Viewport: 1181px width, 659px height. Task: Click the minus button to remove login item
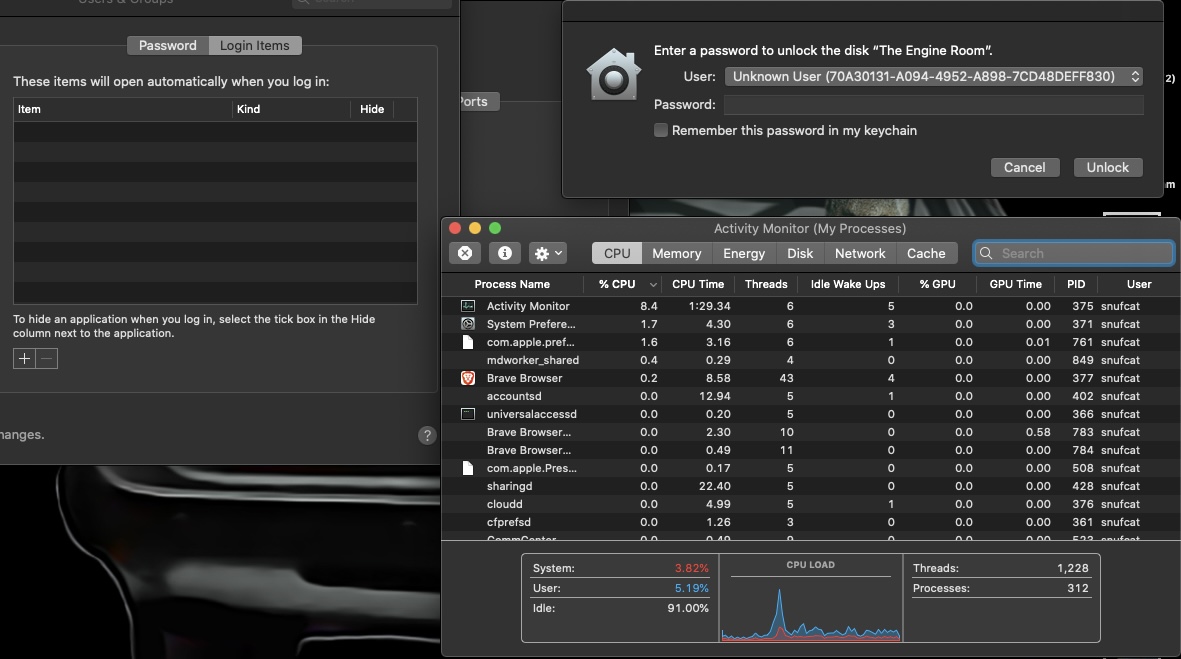coord(47,358)
